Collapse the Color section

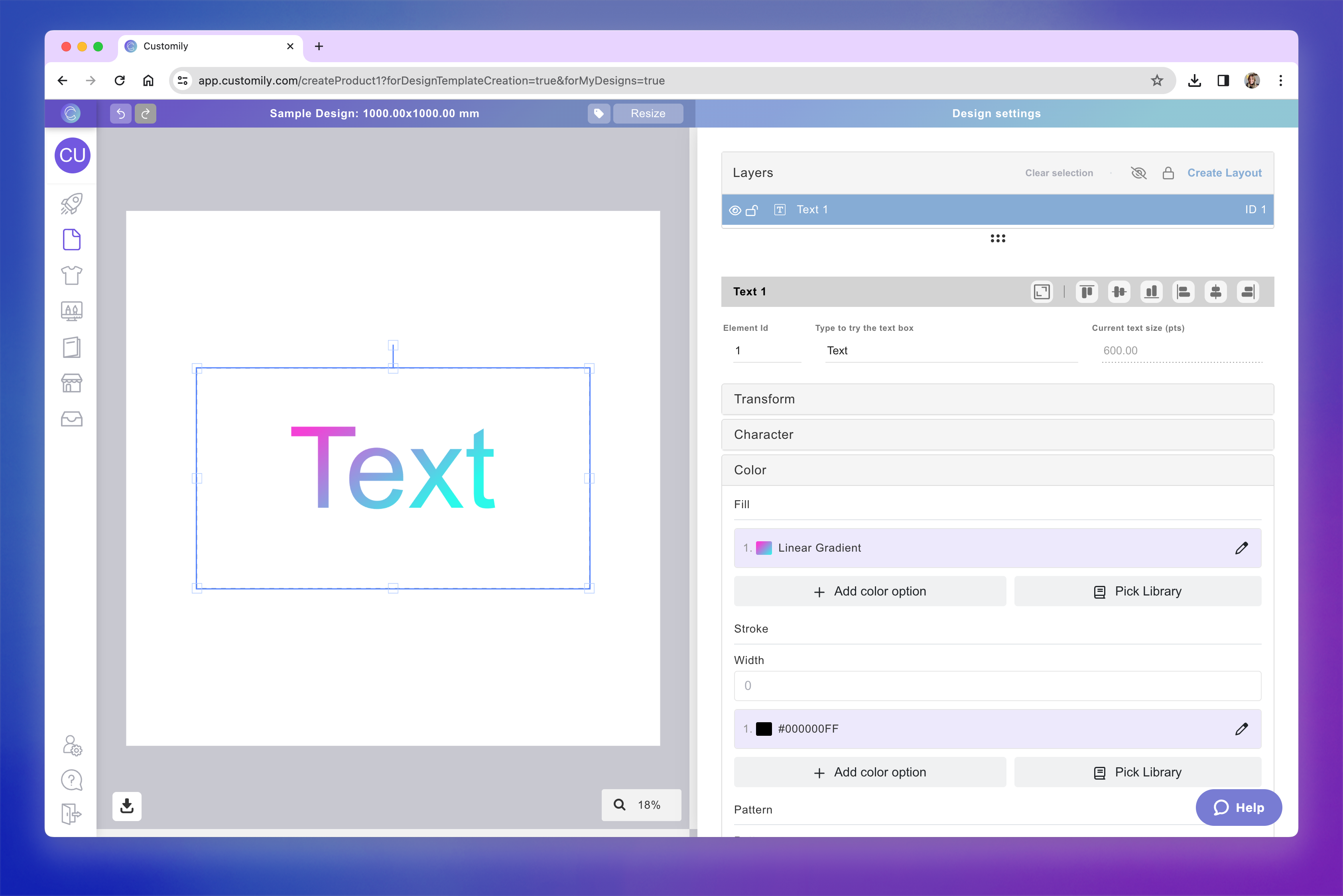click(x=997, y=470)
